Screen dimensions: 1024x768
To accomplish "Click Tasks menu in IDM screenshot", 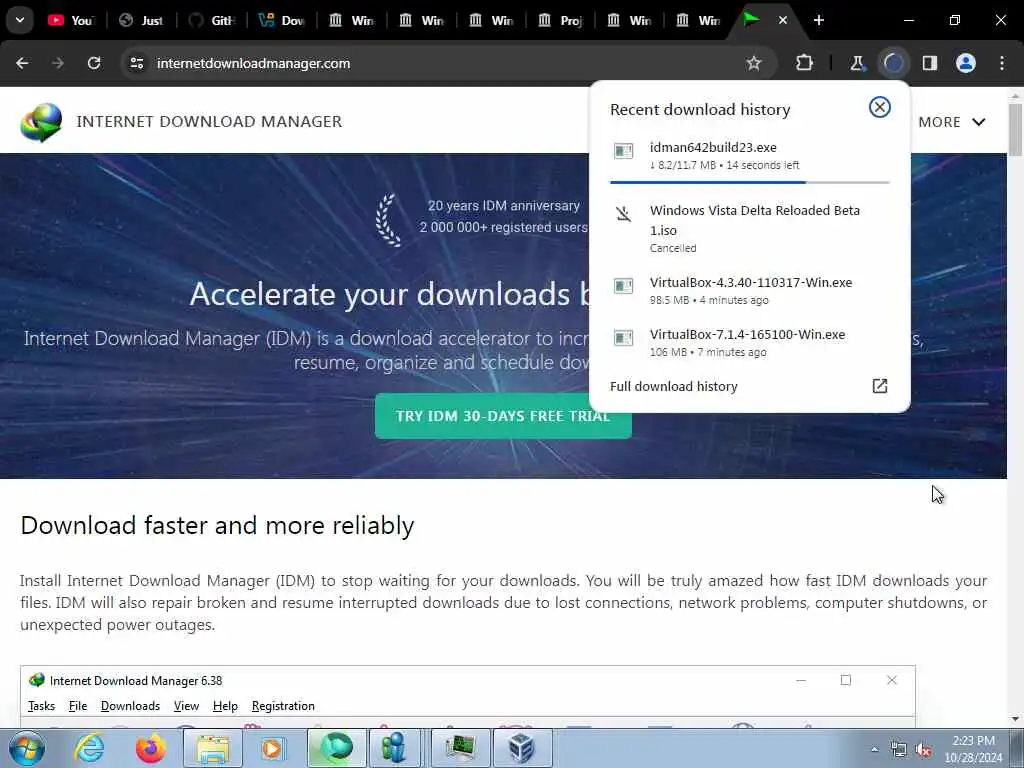I will click(x=41, y=706).
